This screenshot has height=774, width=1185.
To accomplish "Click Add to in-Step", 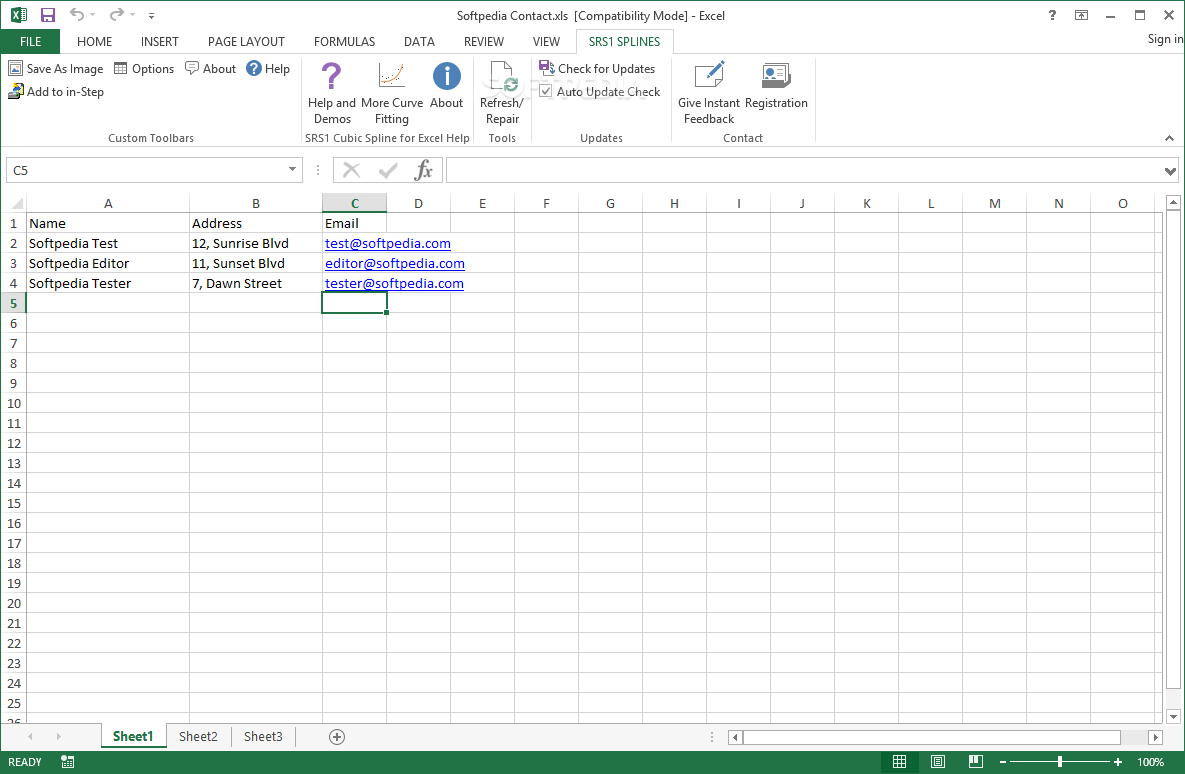I will [x=56, y=91].
